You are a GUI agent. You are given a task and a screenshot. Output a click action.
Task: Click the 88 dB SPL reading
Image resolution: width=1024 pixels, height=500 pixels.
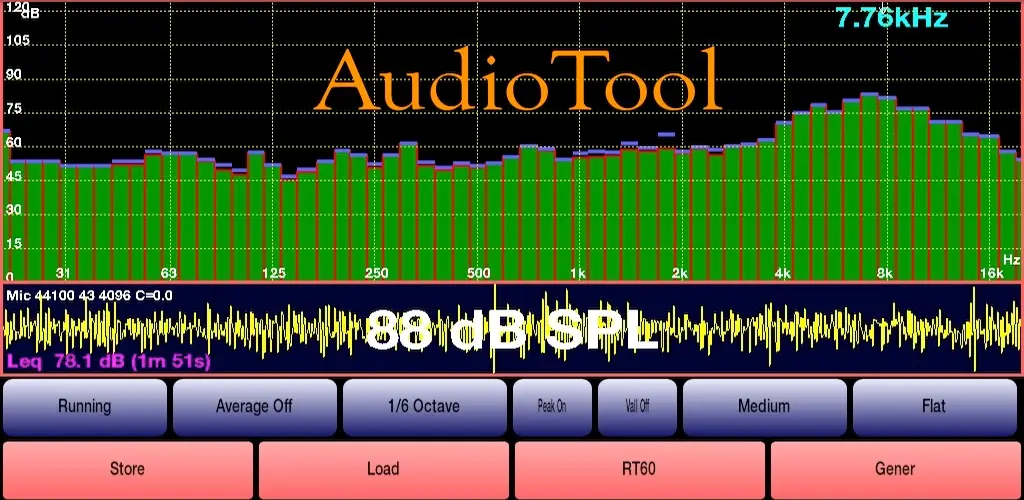(511, 330)
